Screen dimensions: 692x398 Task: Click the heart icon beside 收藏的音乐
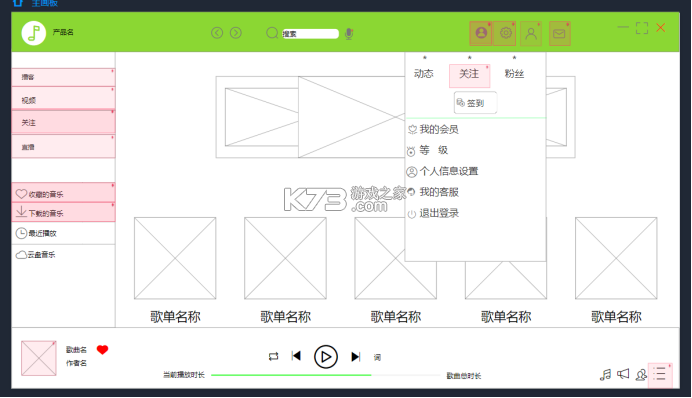(x=21, y=194)
